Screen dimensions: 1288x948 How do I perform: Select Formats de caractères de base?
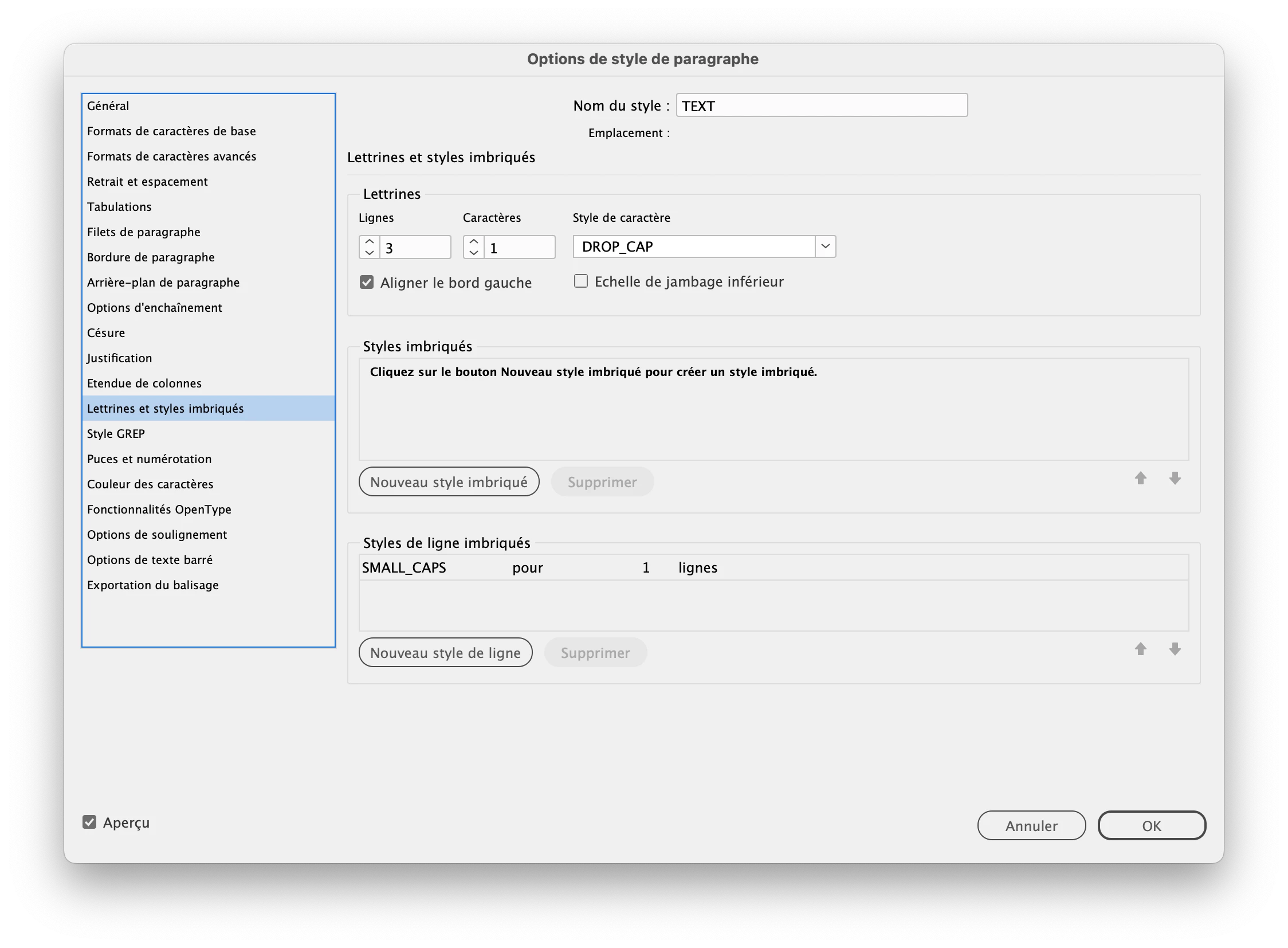click(208, 131)
